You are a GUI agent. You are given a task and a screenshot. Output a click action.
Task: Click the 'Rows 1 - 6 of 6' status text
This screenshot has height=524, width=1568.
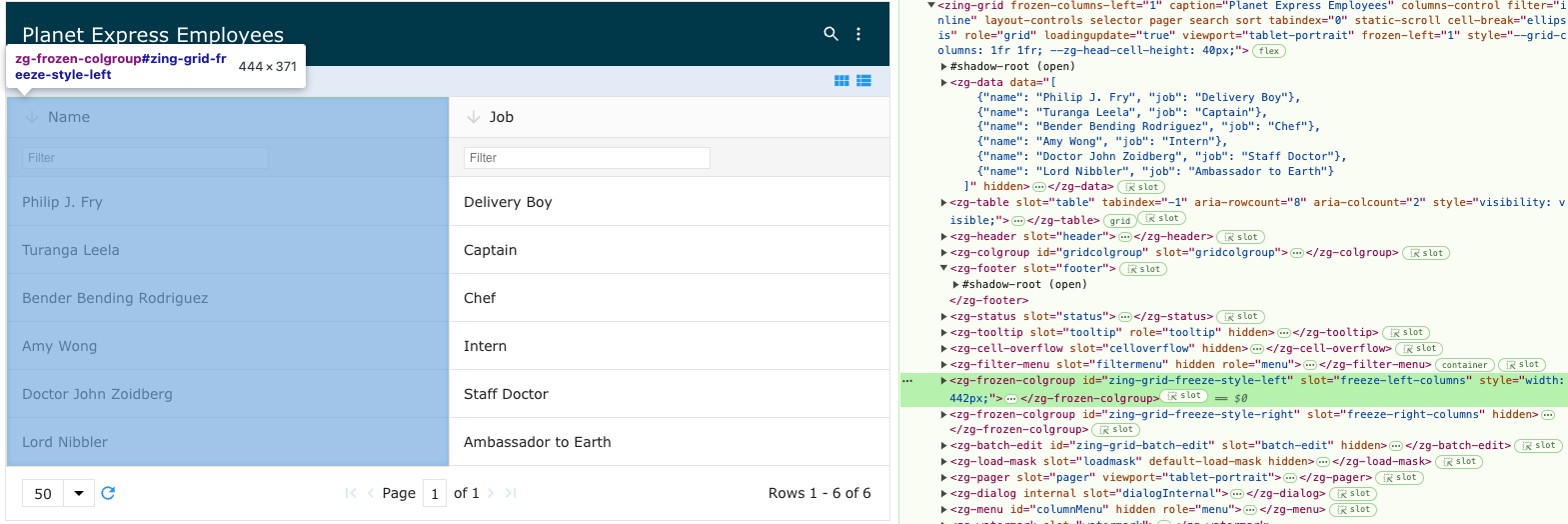tap(819, 493)
